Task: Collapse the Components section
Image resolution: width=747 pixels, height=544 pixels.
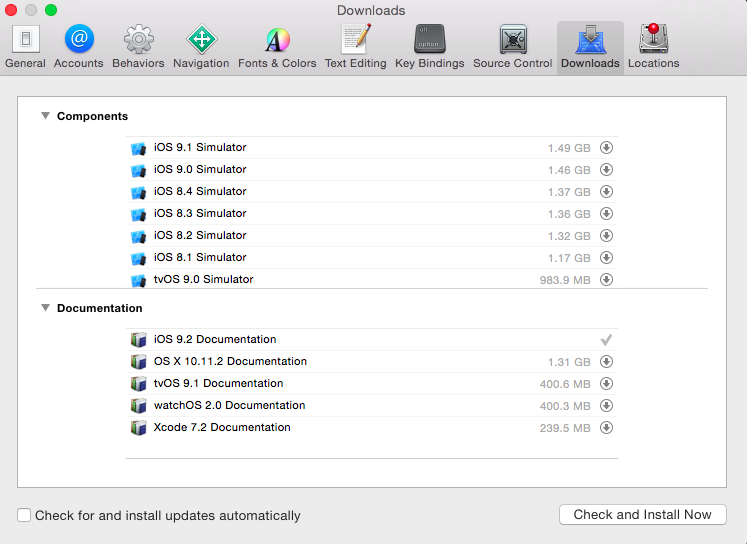Action: coord(45,116)
